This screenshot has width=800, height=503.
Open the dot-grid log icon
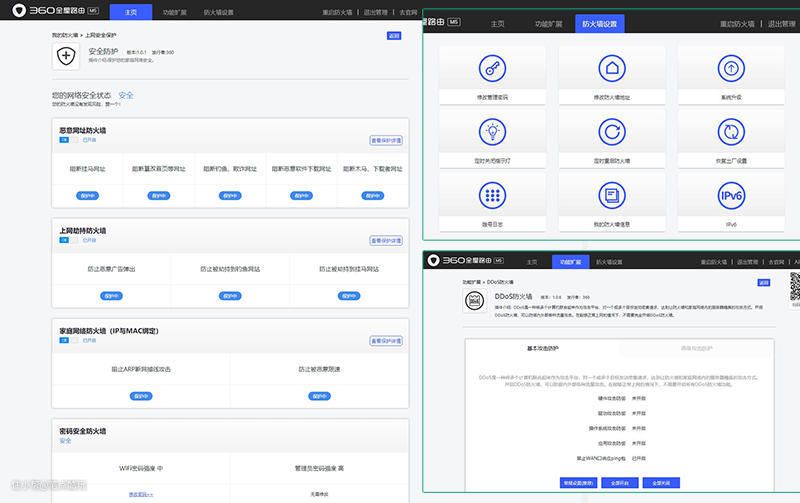point(491,194)
